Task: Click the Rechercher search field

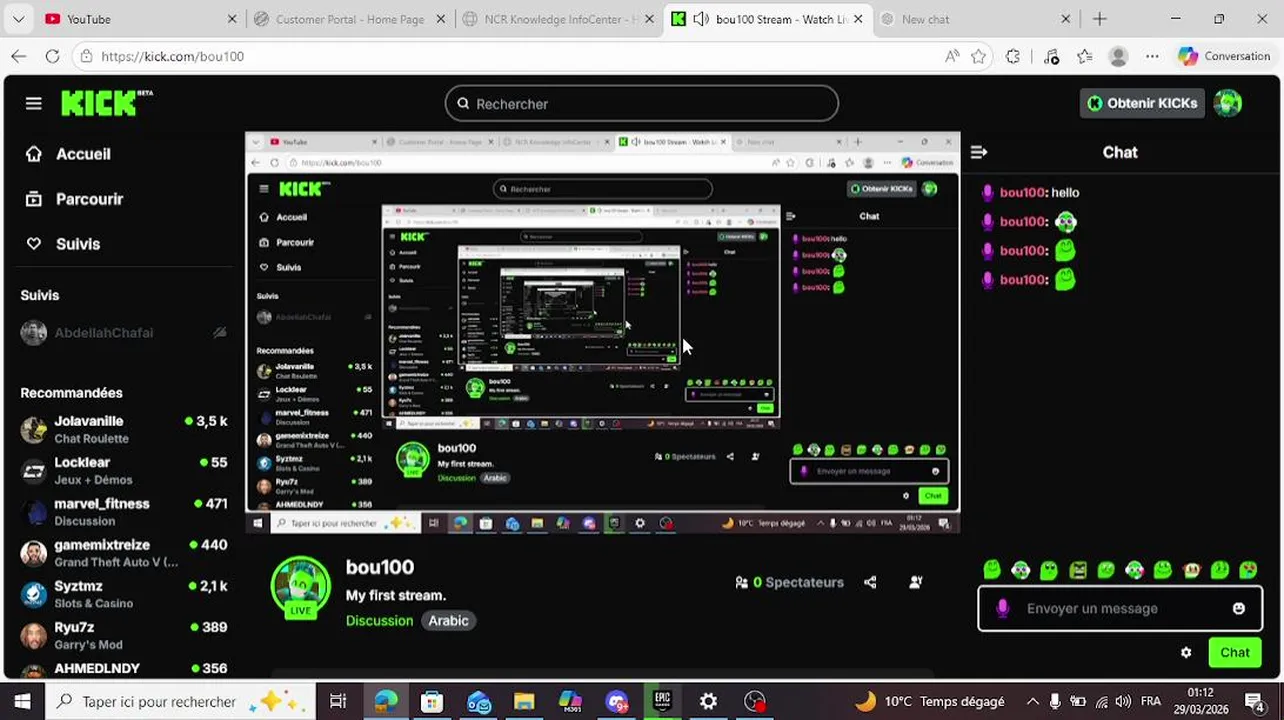Action: point(641,103)
